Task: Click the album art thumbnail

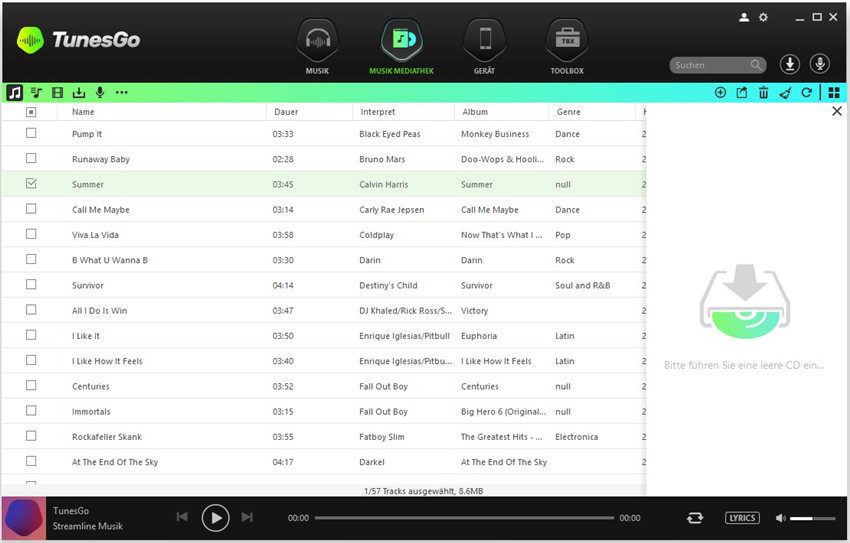Action: coord(24,519)
